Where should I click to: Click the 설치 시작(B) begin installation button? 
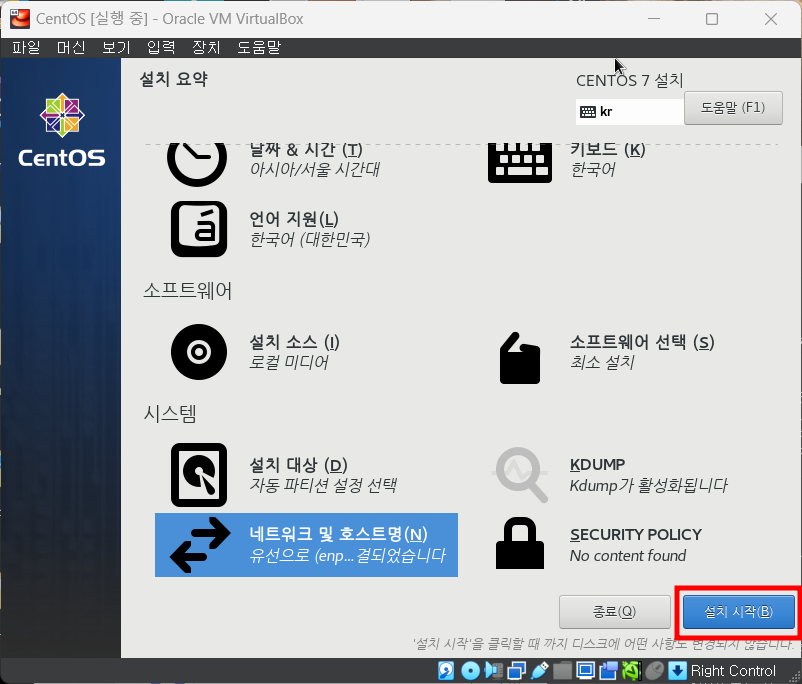pyautogui.click(x=739, y=611)
